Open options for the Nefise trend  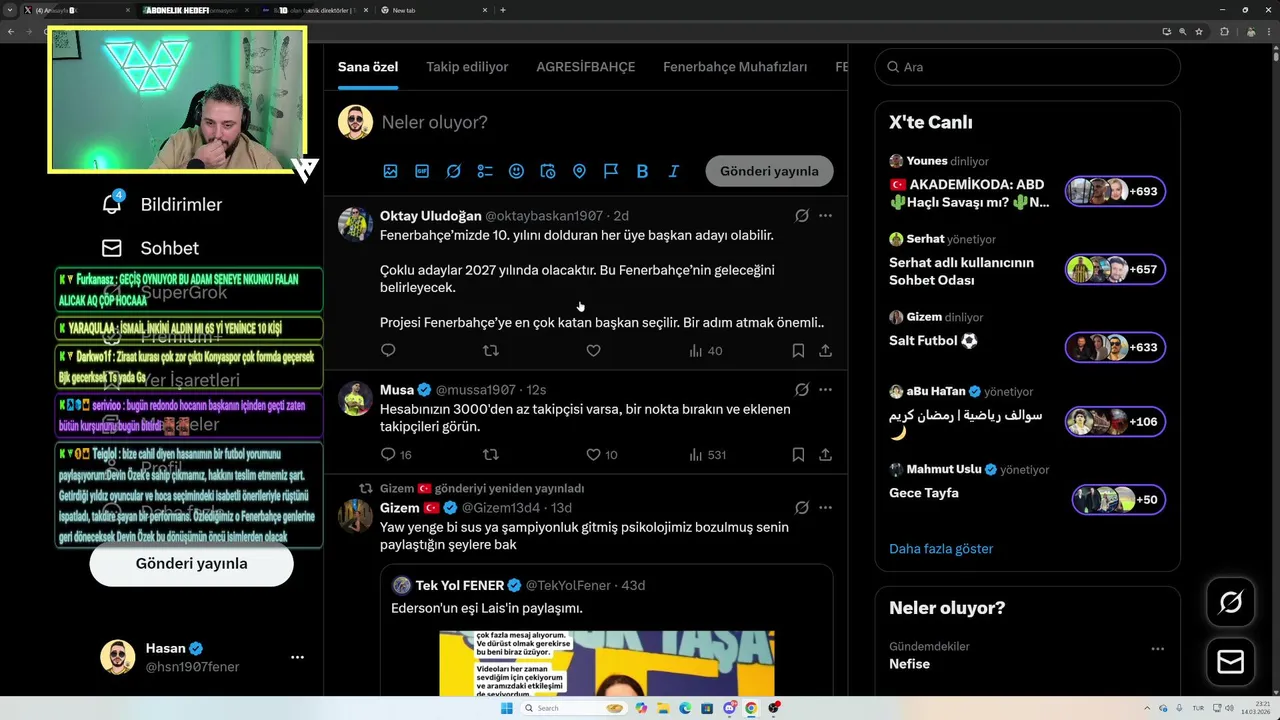click(x=1157, y=648)
